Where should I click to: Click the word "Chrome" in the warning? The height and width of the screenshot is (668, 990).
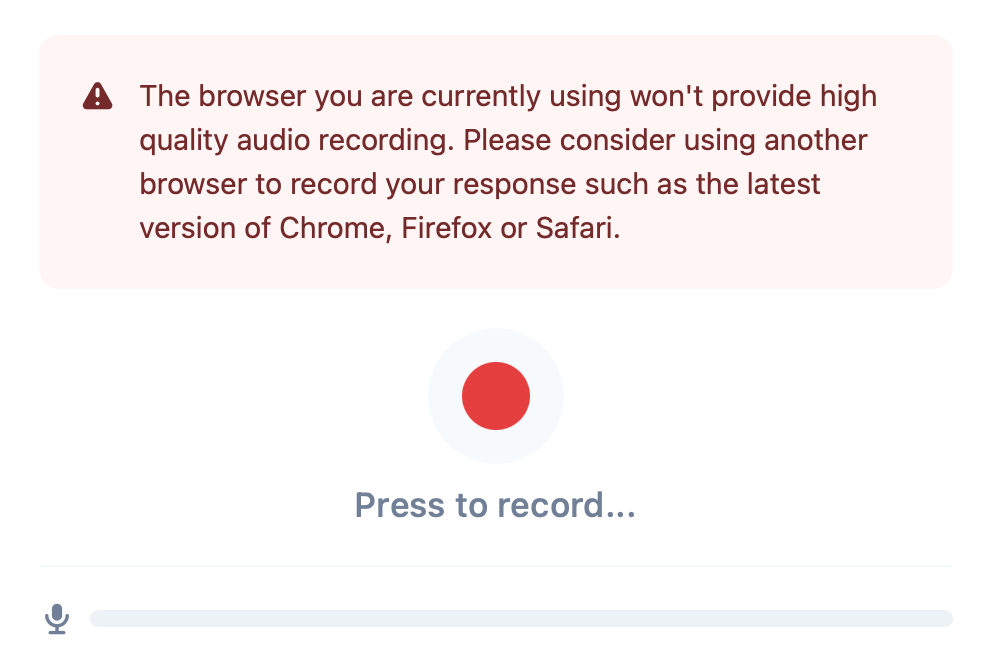pos(335,228)
